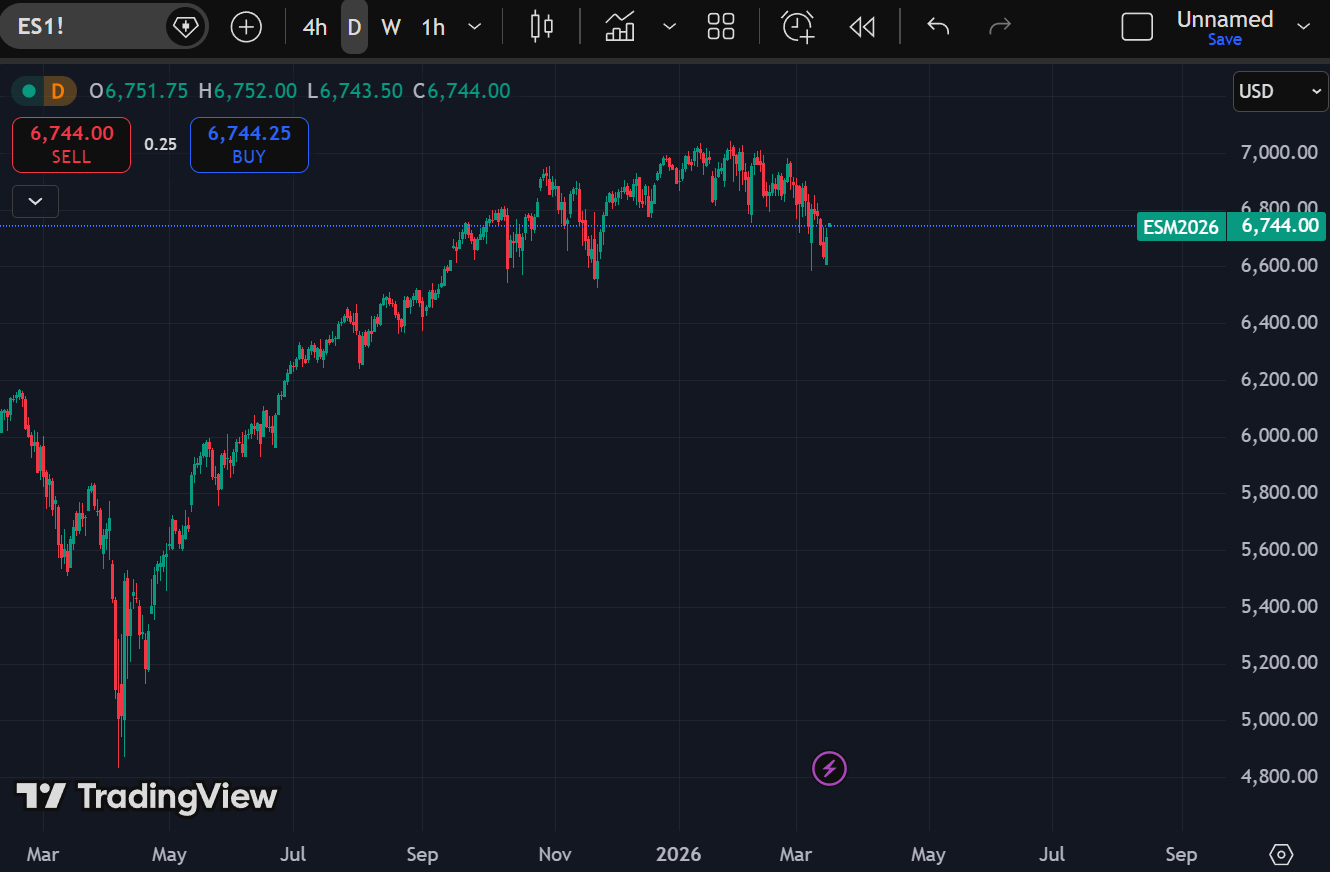1330x872 pixels.
Task: Open the USD currency dropdown
Action: [x=1281, y=92]
